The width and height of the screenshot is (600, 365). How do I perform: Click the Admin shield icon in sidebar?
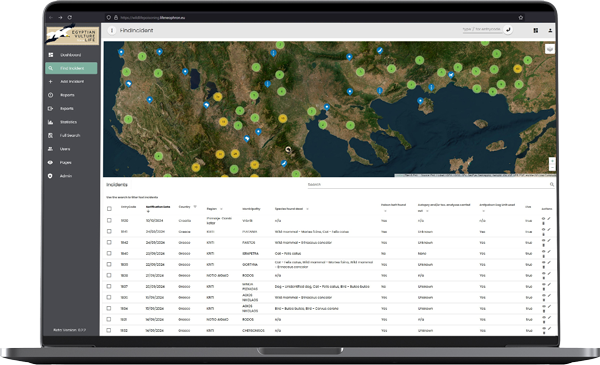[51, 176]
